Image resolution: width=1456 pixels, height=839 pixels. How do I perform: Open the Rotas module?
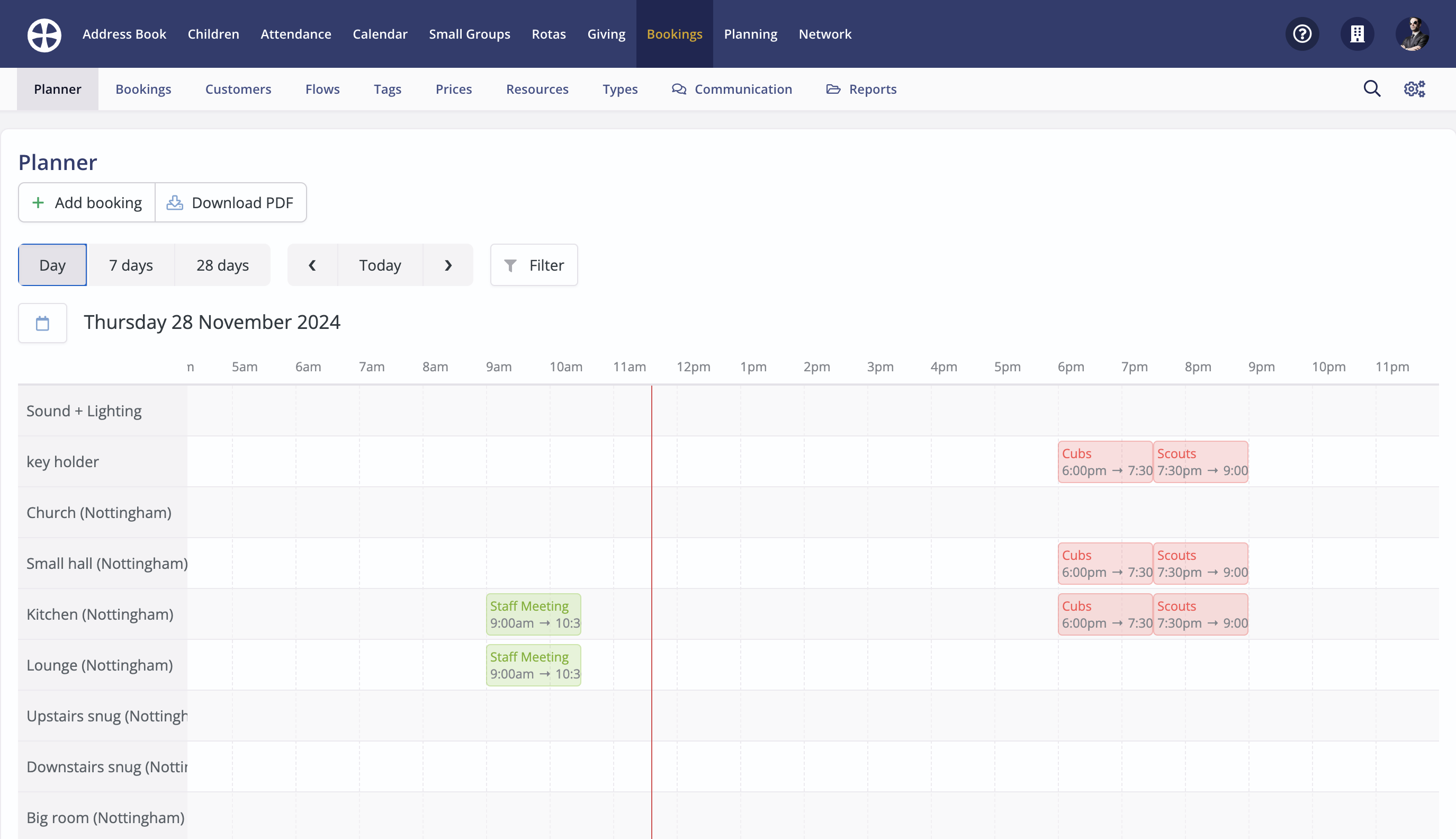(x=549, y=34)
